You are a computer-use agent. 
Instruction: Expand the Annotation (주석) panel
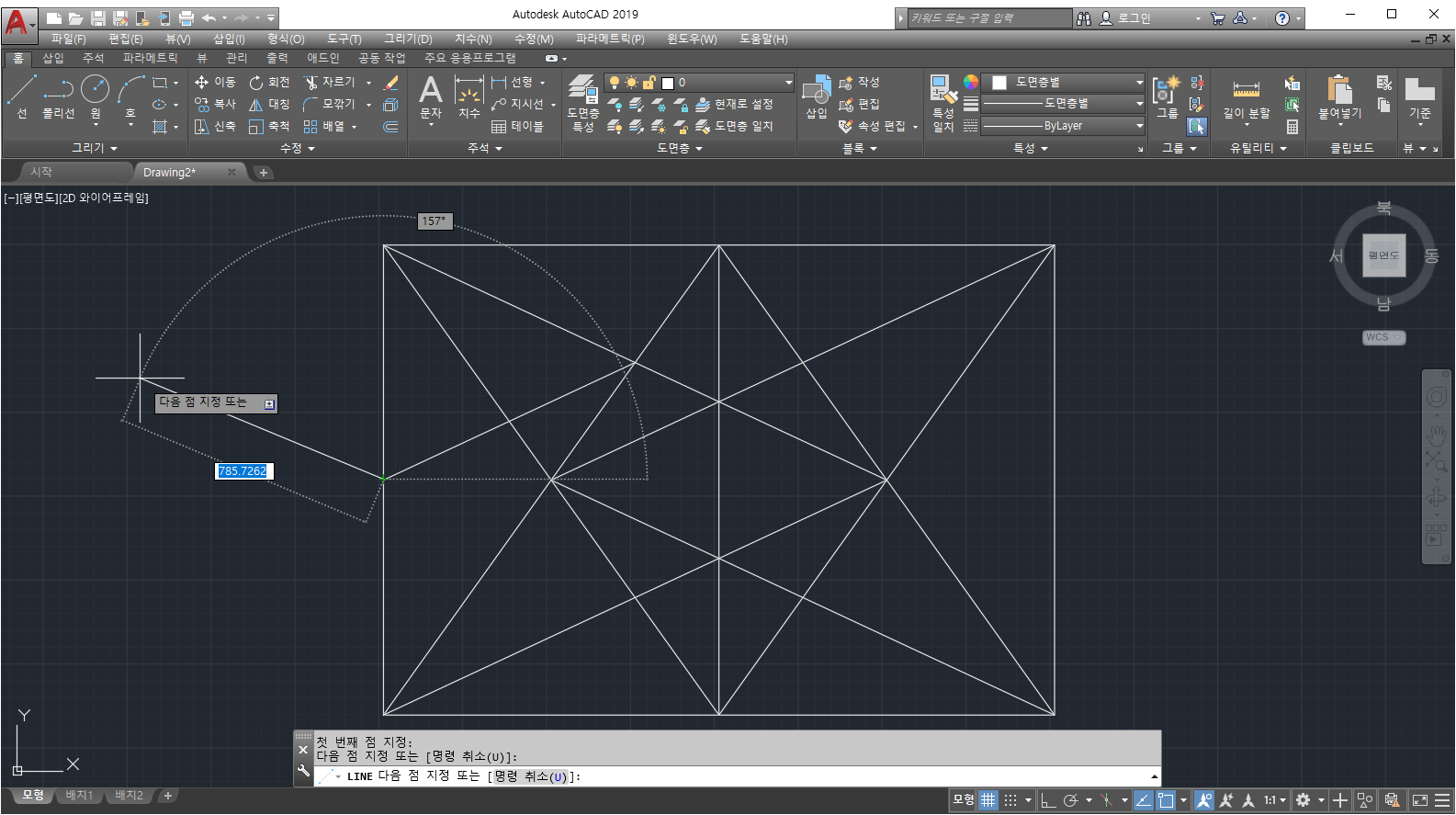[x=485, y=148]
